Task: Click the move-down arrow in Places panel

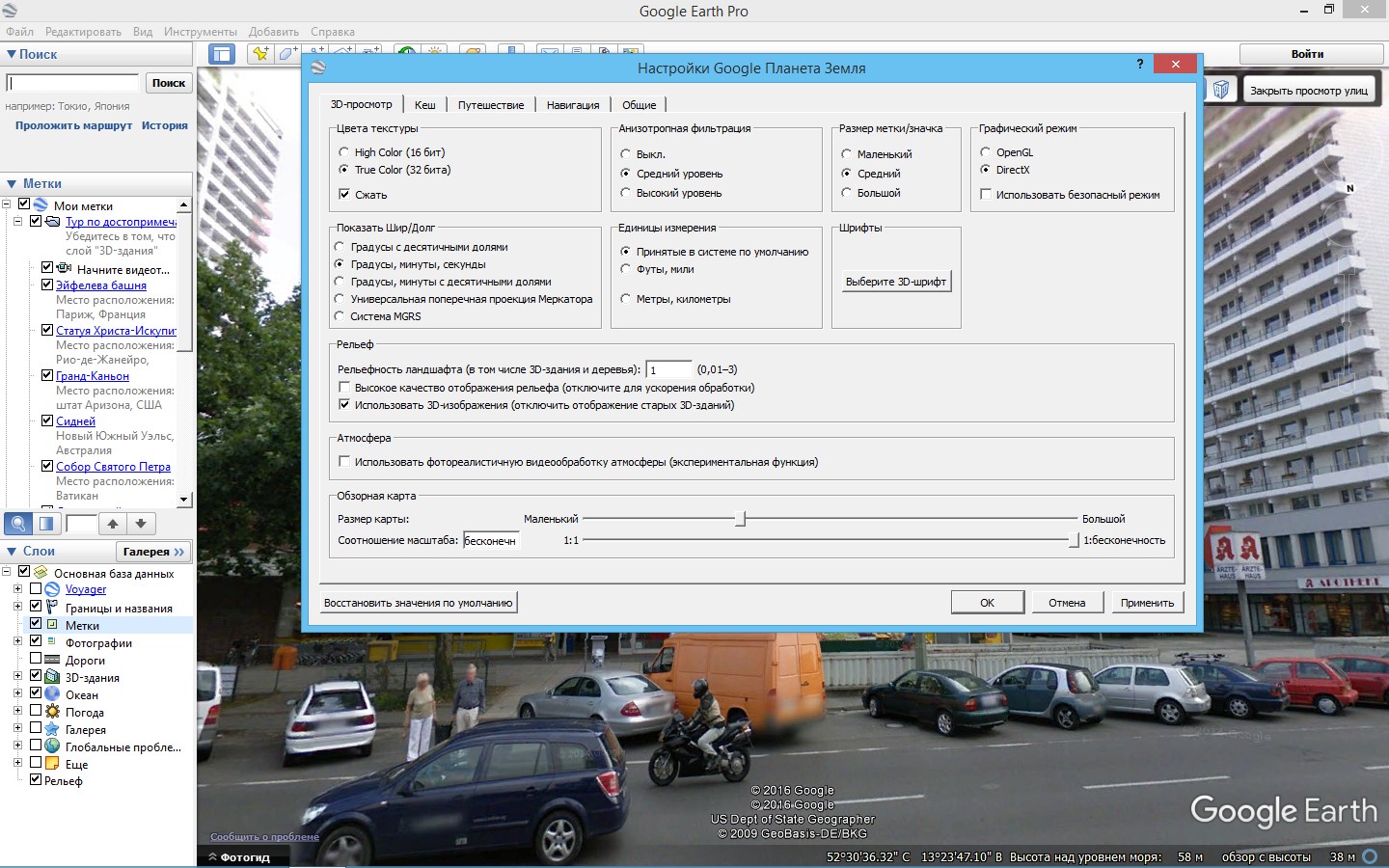Action: 141,524
